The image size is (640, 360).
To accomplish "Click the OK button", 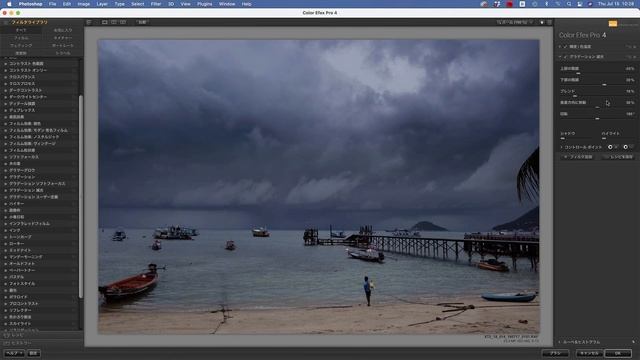I will pos(618,353).
